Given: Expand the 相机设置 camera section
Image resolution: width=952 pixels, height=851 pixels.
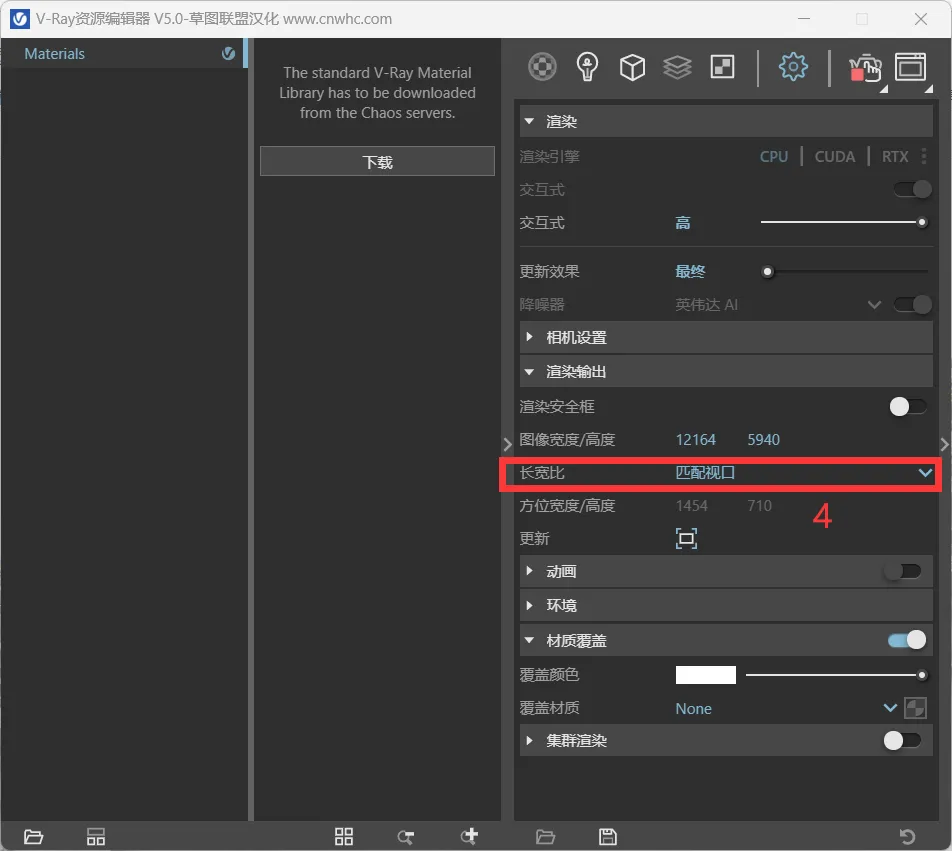Looking at the screenshot, I should click(x=529, y=337).
